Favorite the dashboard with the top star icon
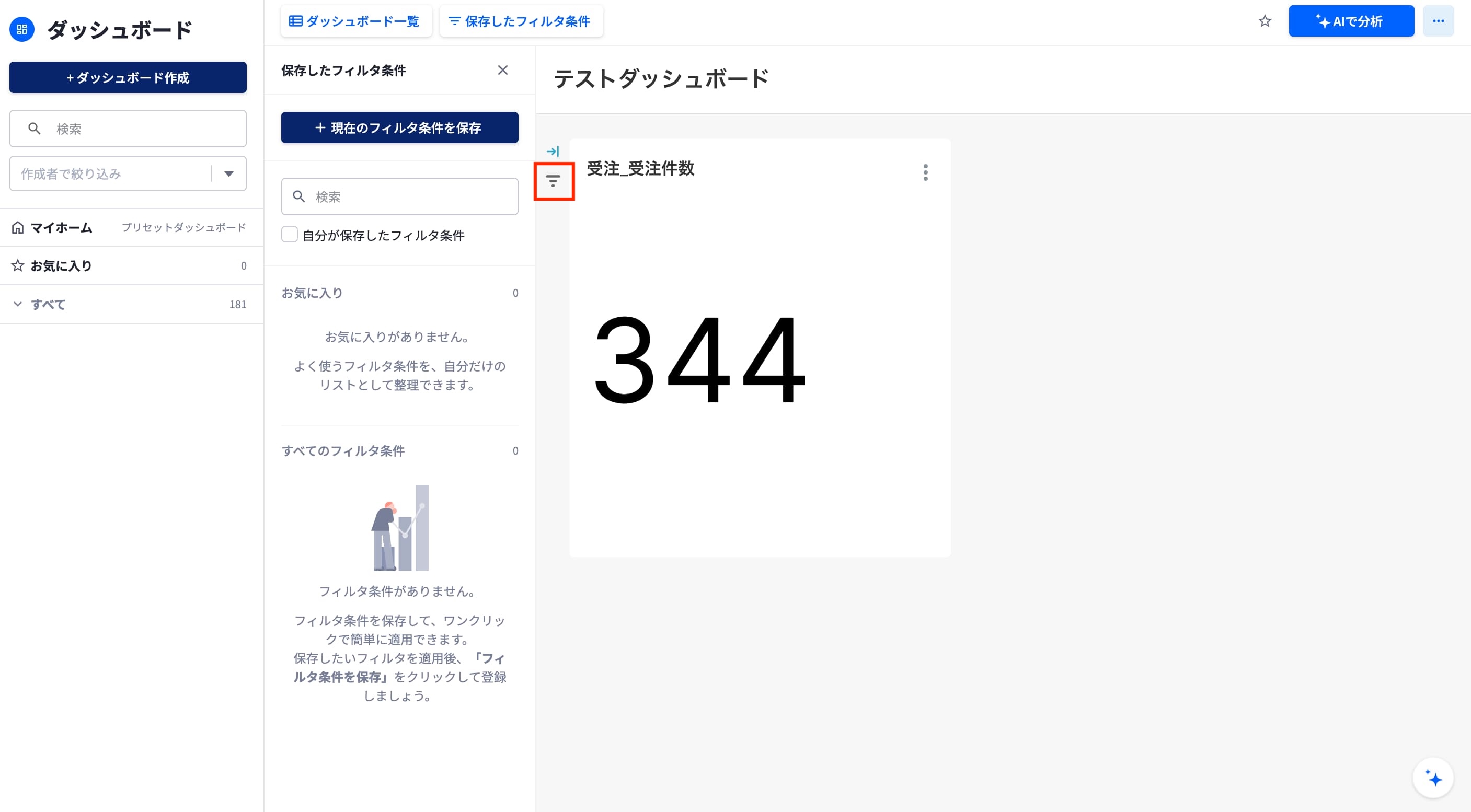This screenshot has width=1471, height=812. coord(1265,21)
